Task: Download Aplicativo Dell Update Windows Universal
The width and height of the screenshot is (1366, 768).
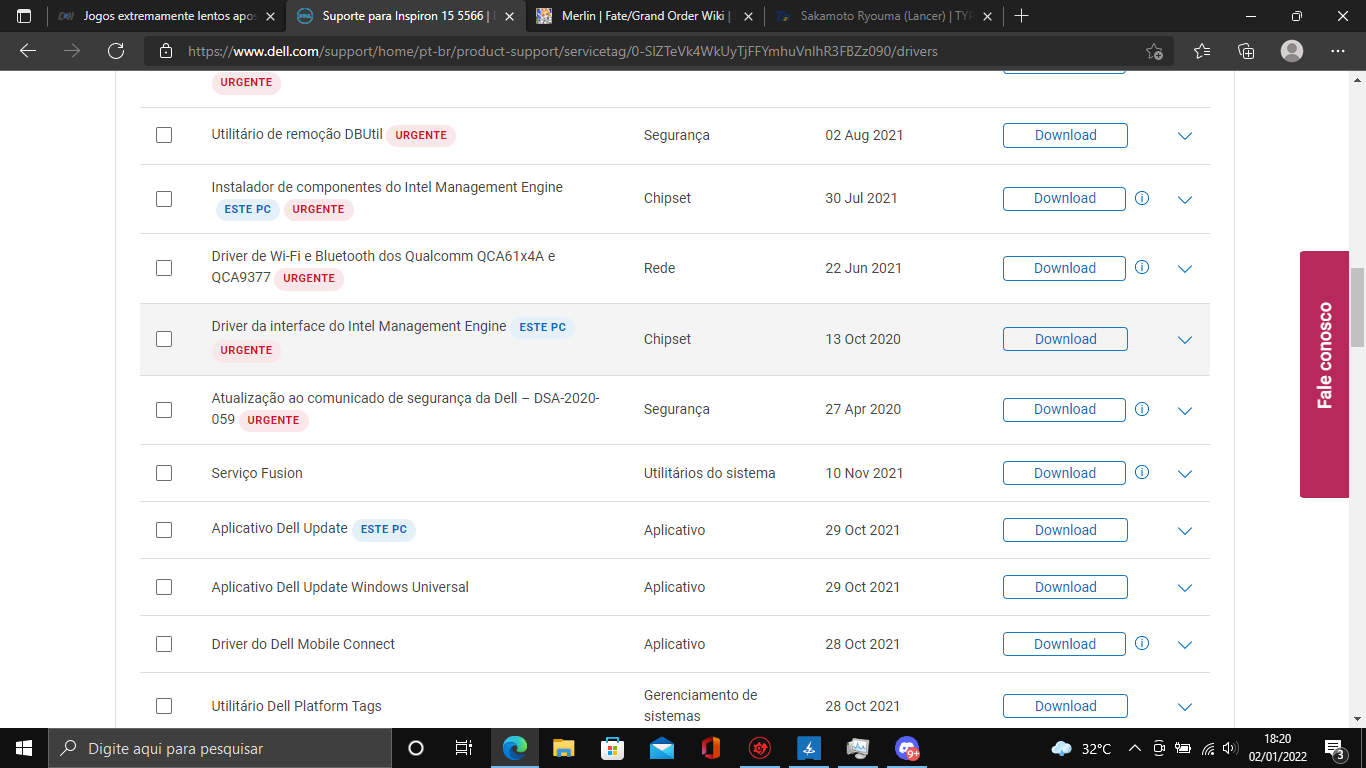Action: tap(1065, 587)
